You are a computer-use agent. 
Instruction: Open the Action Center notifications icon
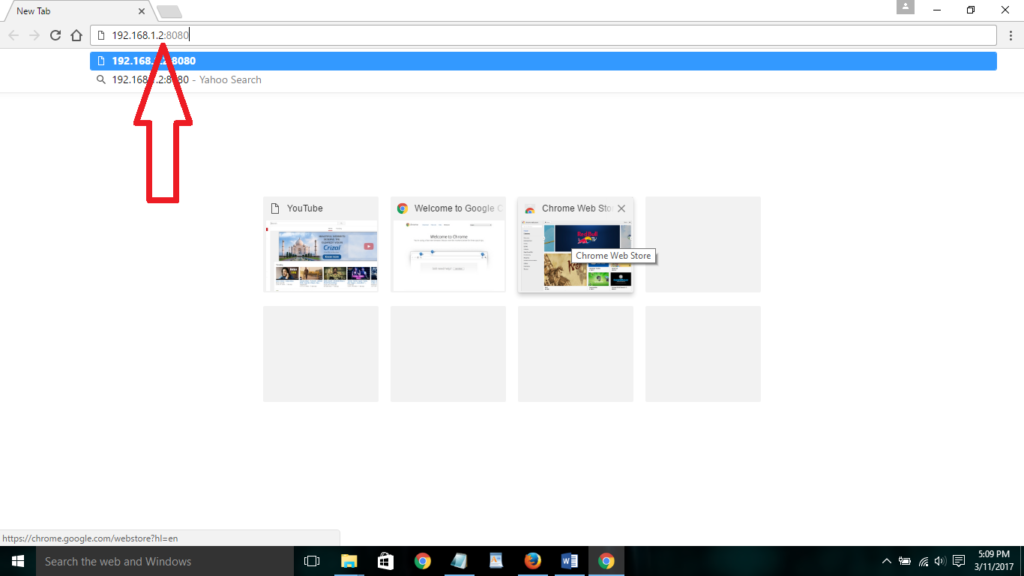(959, 561)
